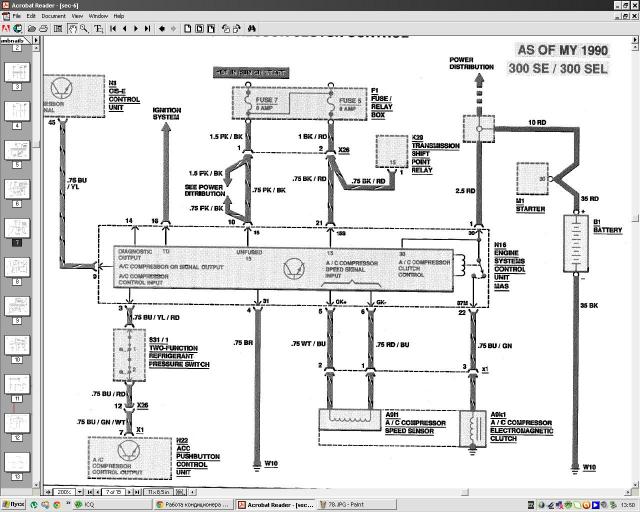Click the Chrome quick launch icon

(57, 505)
